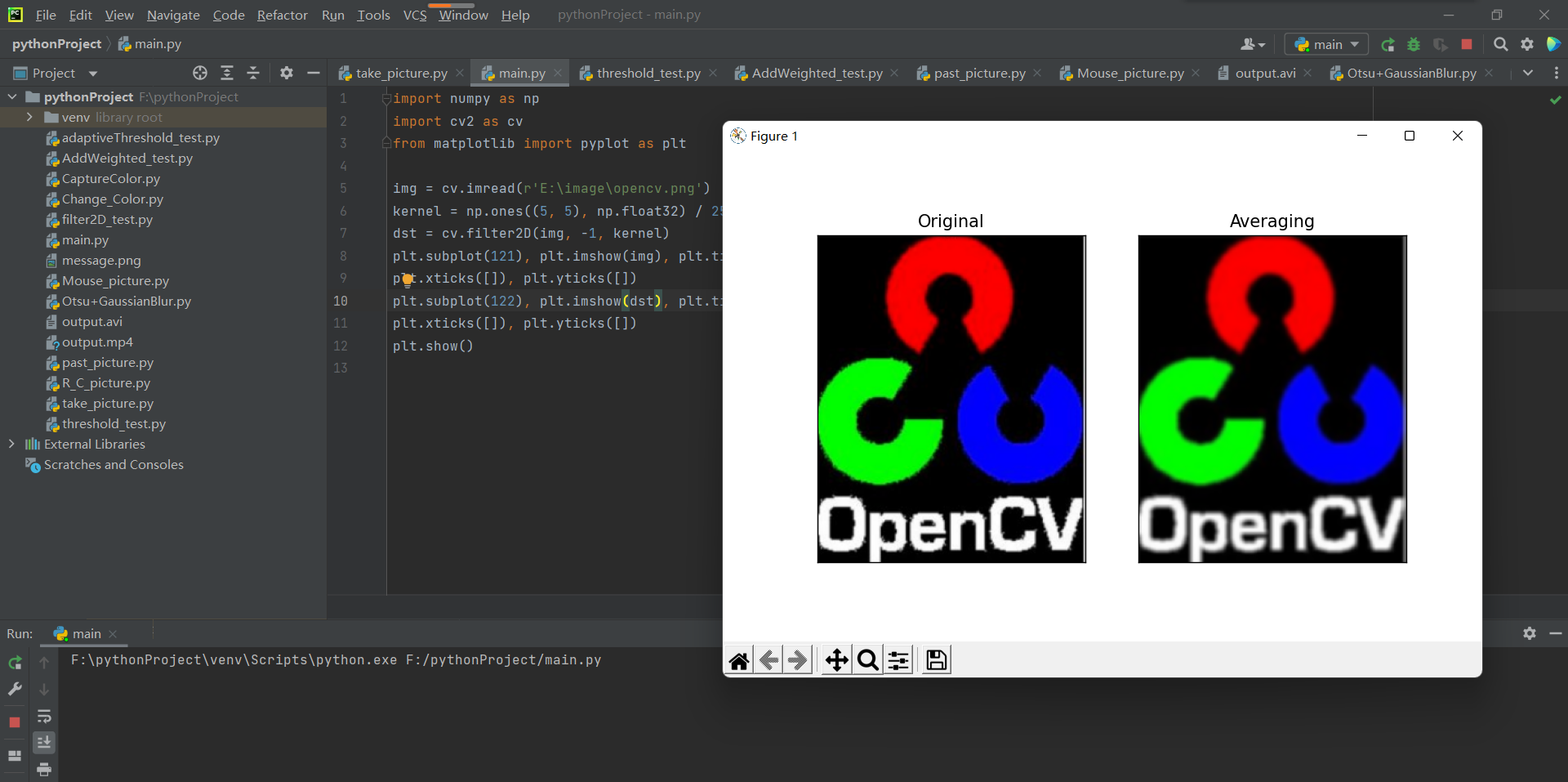The height and width of the screenshot is (782, 1568).
Task: Toggle scroll to end in Run console
Action: [44, 742]
